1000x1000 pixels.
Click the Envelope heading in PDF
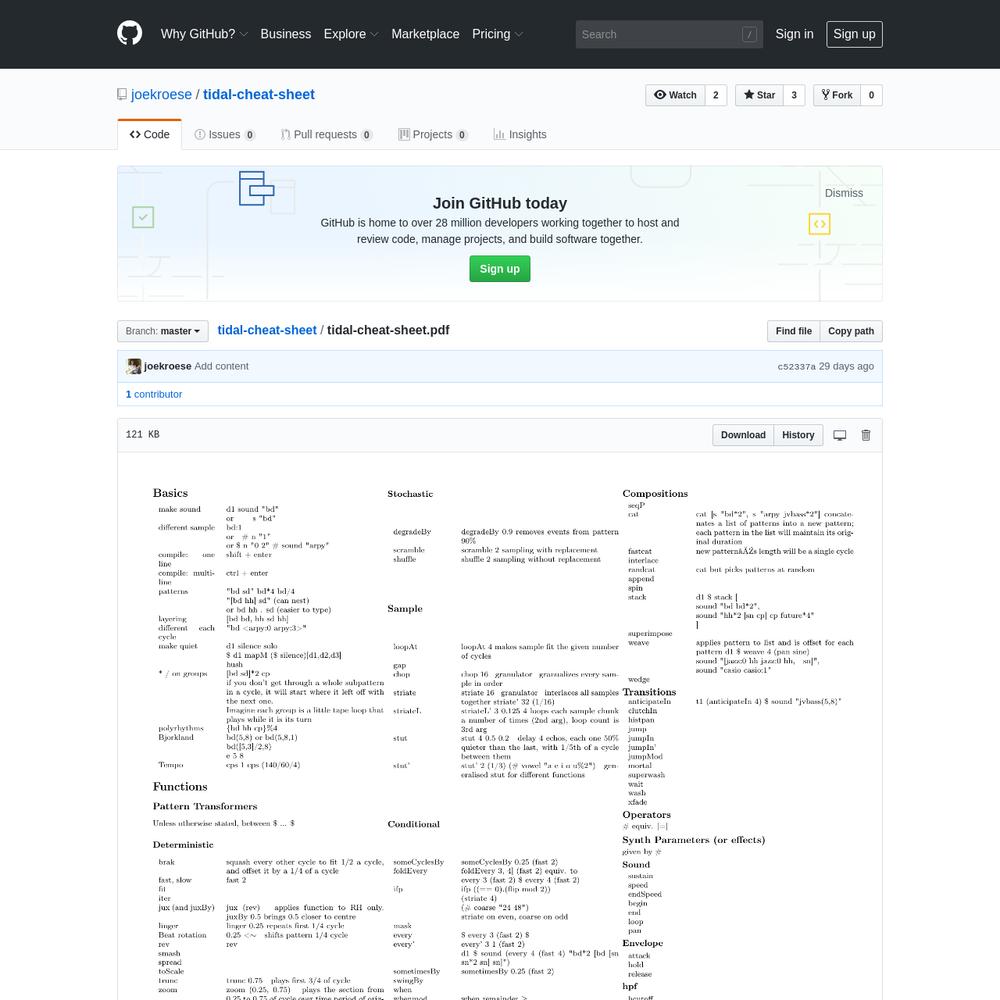pos(643,943)
